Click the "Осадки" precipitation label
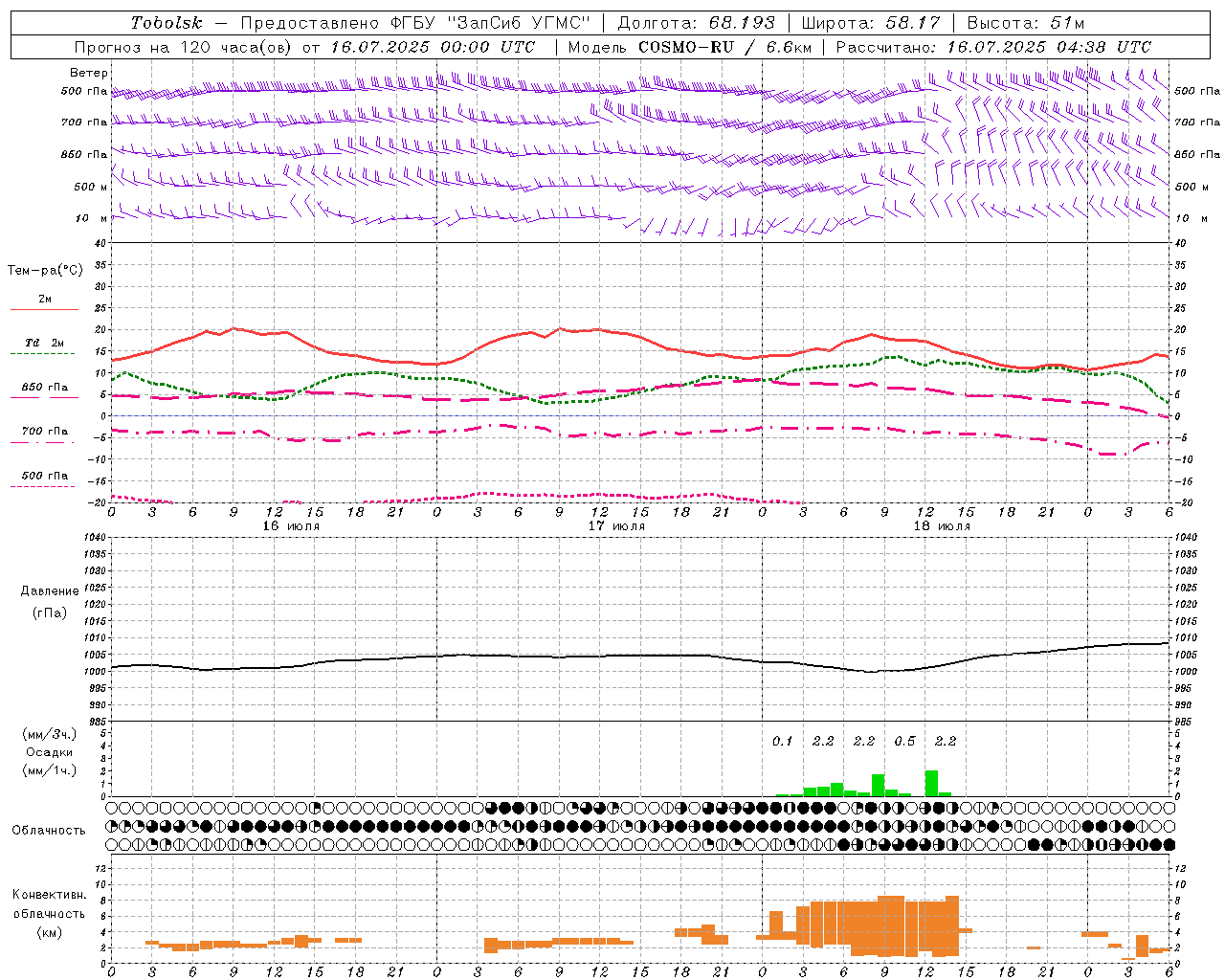Image resolution: width=1225 pixels, height=980 pixels. (50, 752)
